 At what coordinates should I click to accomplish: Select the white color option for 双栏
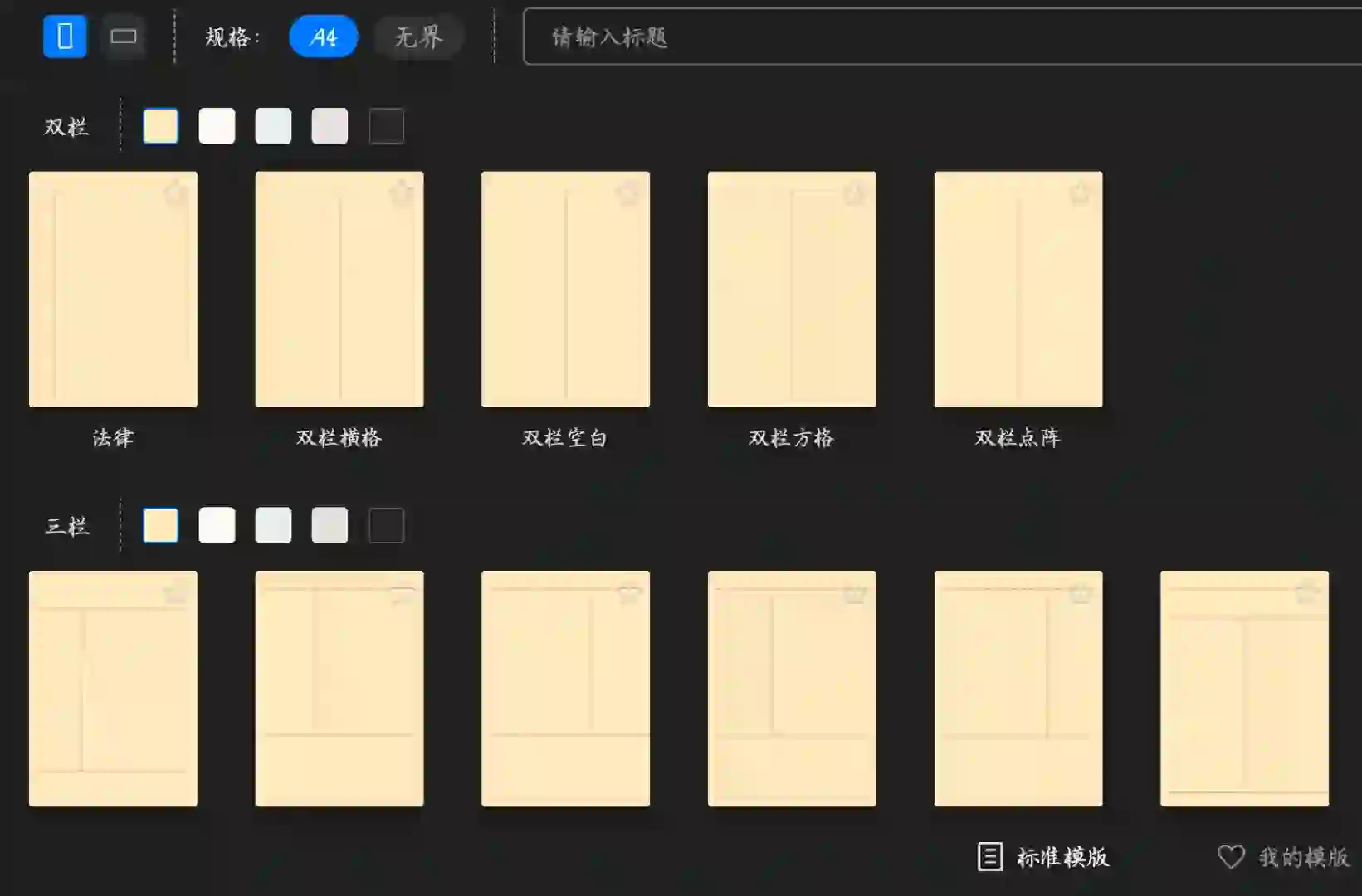point(217,125)
